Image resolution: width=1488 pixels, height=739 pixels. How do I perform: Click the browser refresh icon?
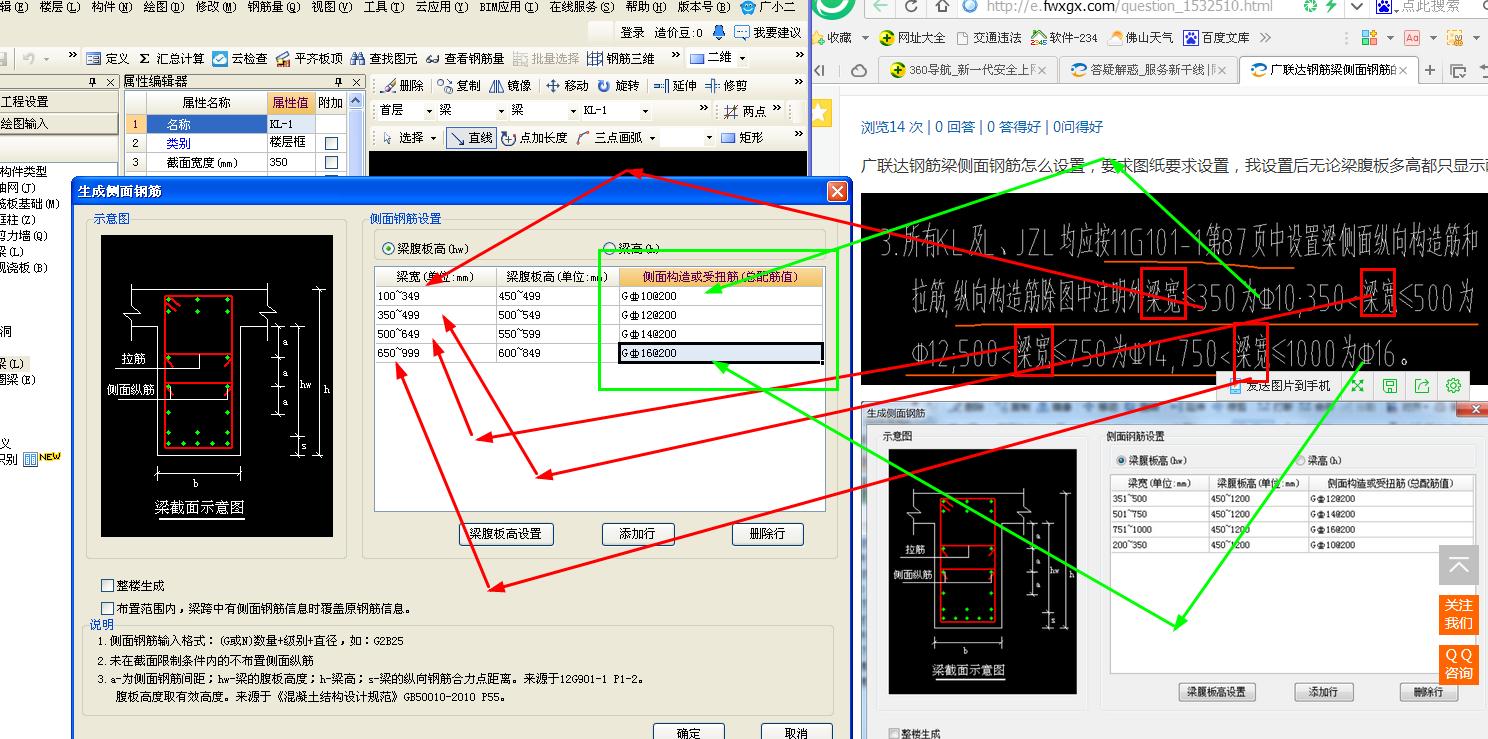point(910,7)
